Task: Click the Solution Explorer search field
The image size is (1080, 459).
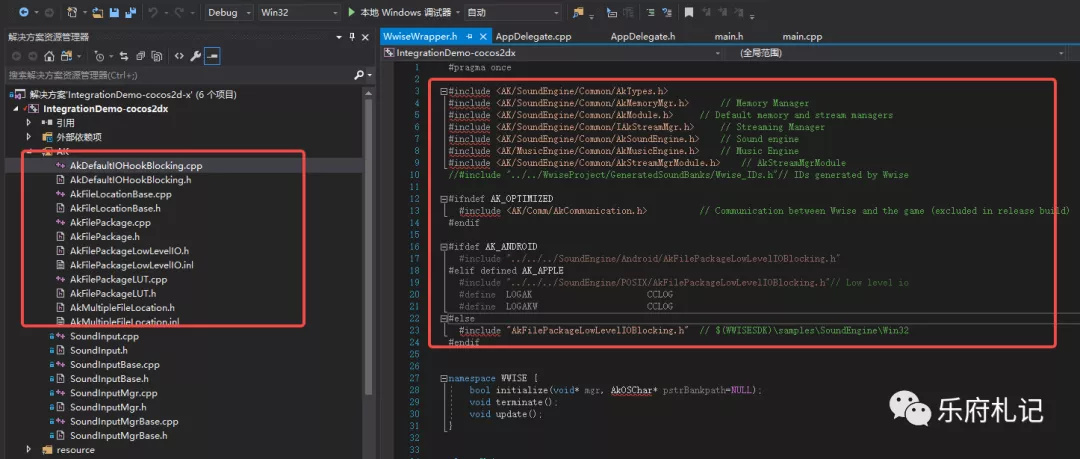Action: coord(179,74)
